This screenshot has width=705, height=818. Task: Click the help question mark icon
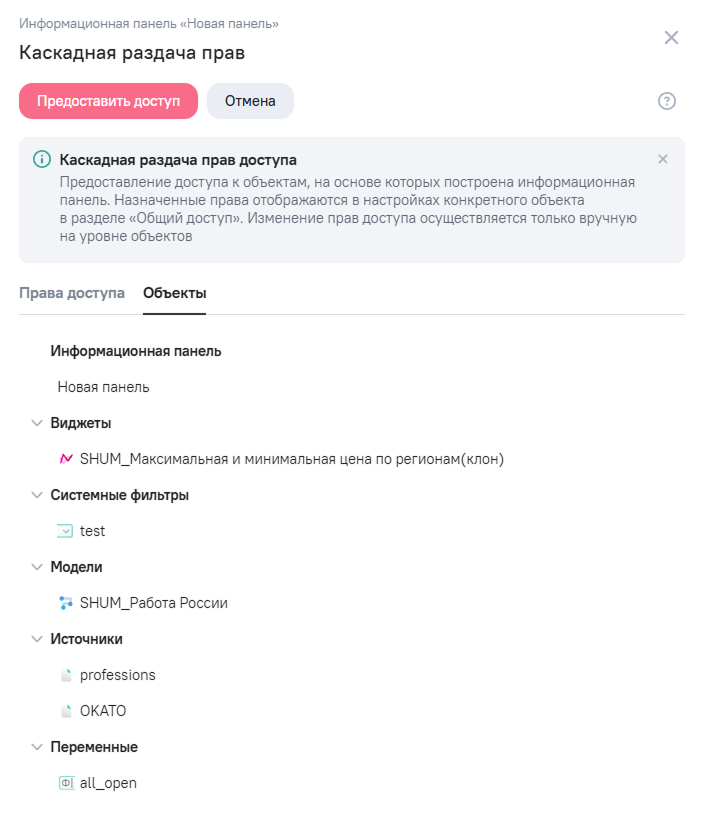666,101
